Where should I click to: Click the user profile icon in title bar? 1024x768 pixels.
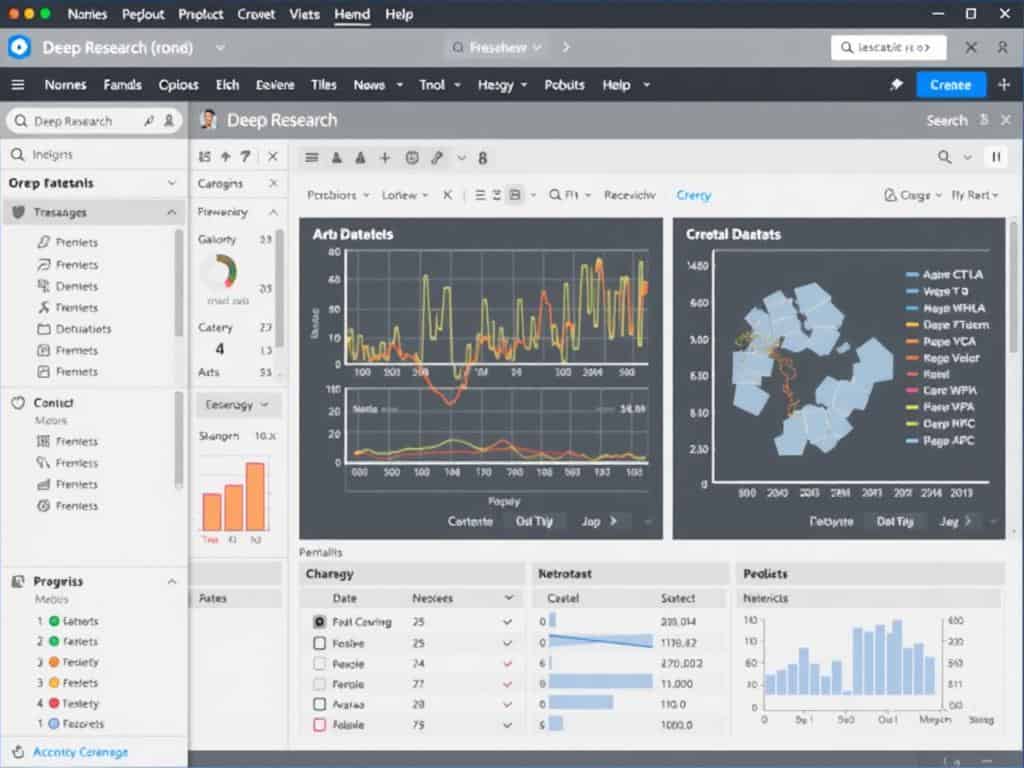click(1002, 47)
